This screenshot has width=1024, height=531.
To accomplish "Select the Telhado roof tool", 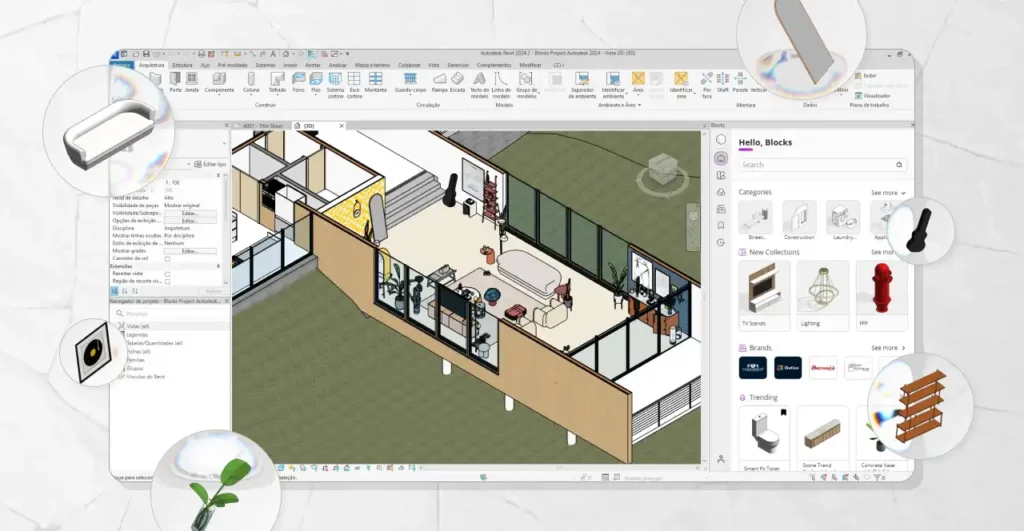I will pos(277,82).
